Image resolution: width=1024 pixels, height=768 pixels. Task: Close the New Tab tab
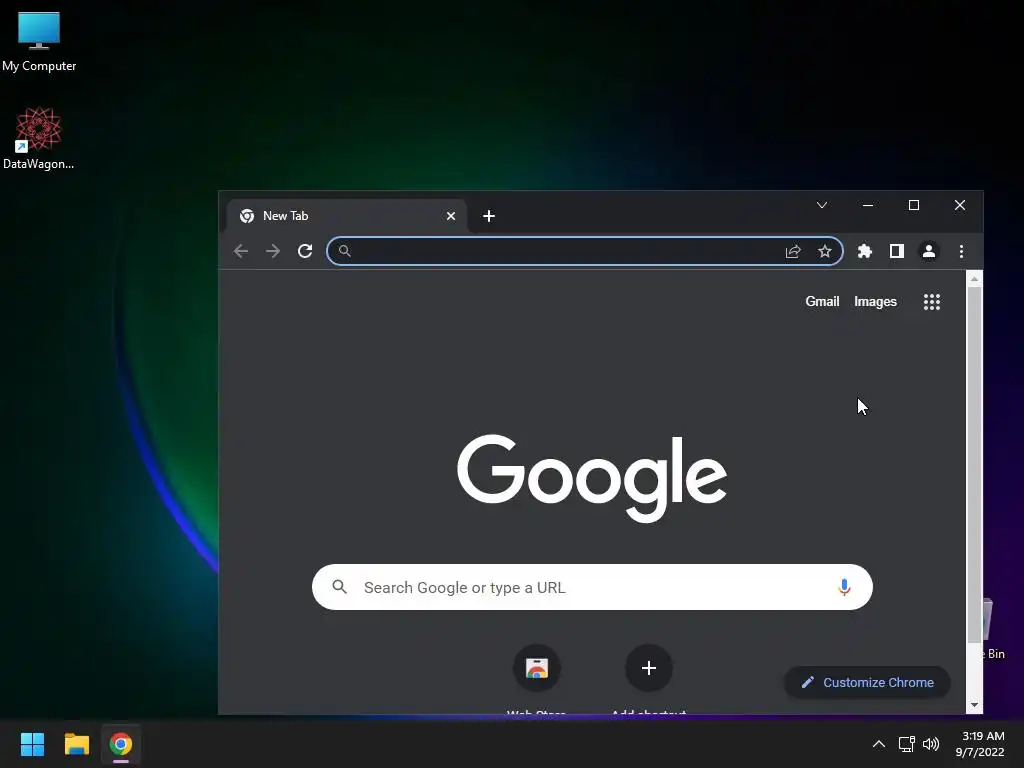[451, 216]
